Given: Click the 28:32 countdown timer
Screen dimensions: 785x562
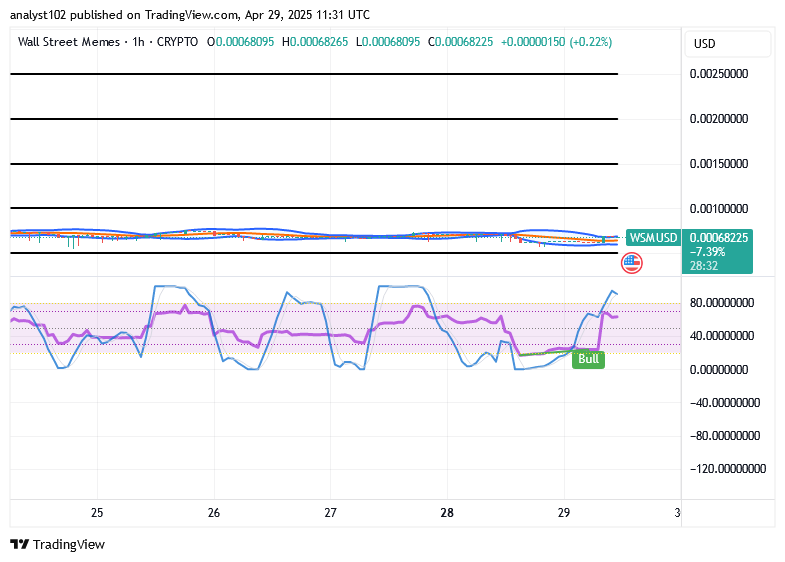Looking at the screenshot, I should [x=704, y=266].
